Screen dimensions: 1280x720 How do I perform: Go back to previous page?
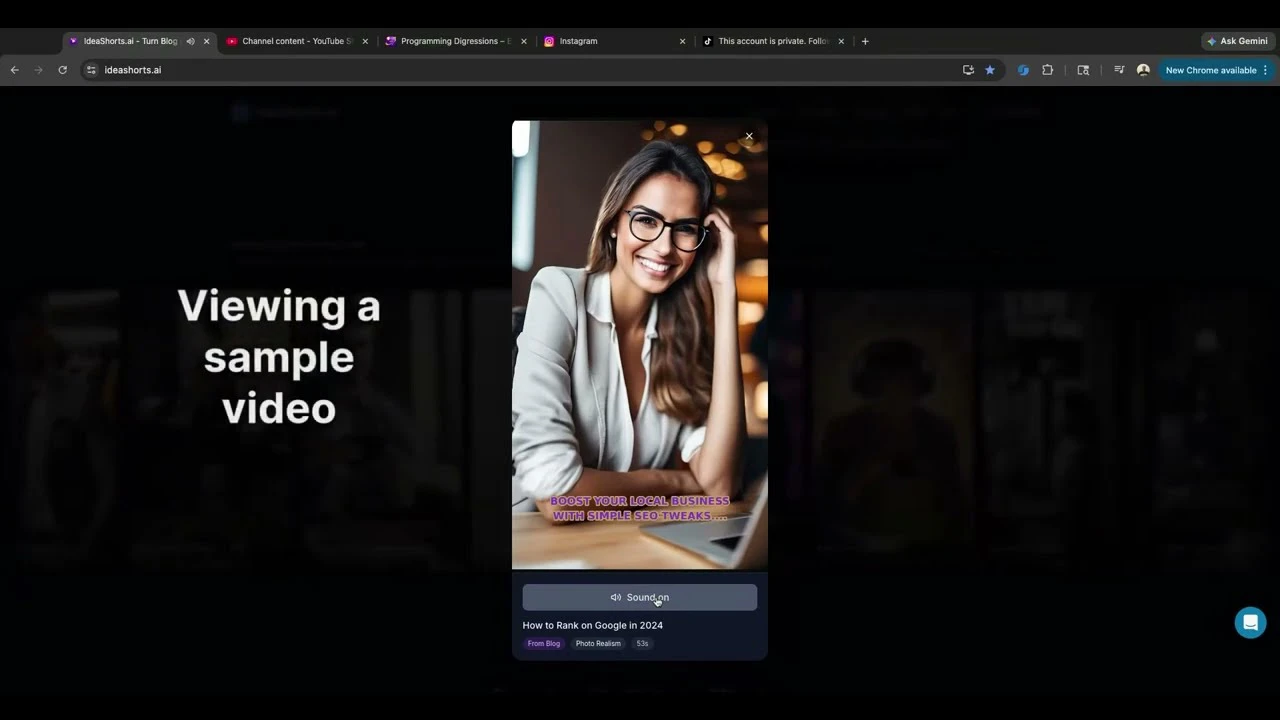(14, 70)
